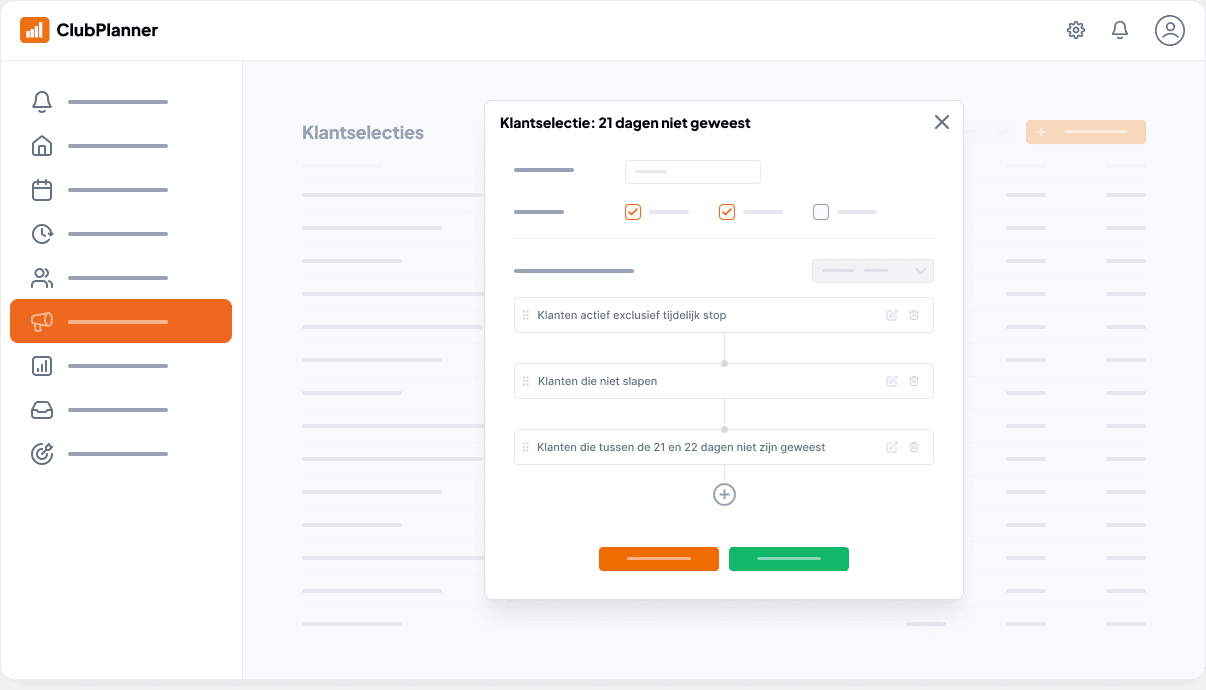Grab drag handle of '21 en 22 dagen' rule
Screen dimensions: 1206x690
coord(526,447)
